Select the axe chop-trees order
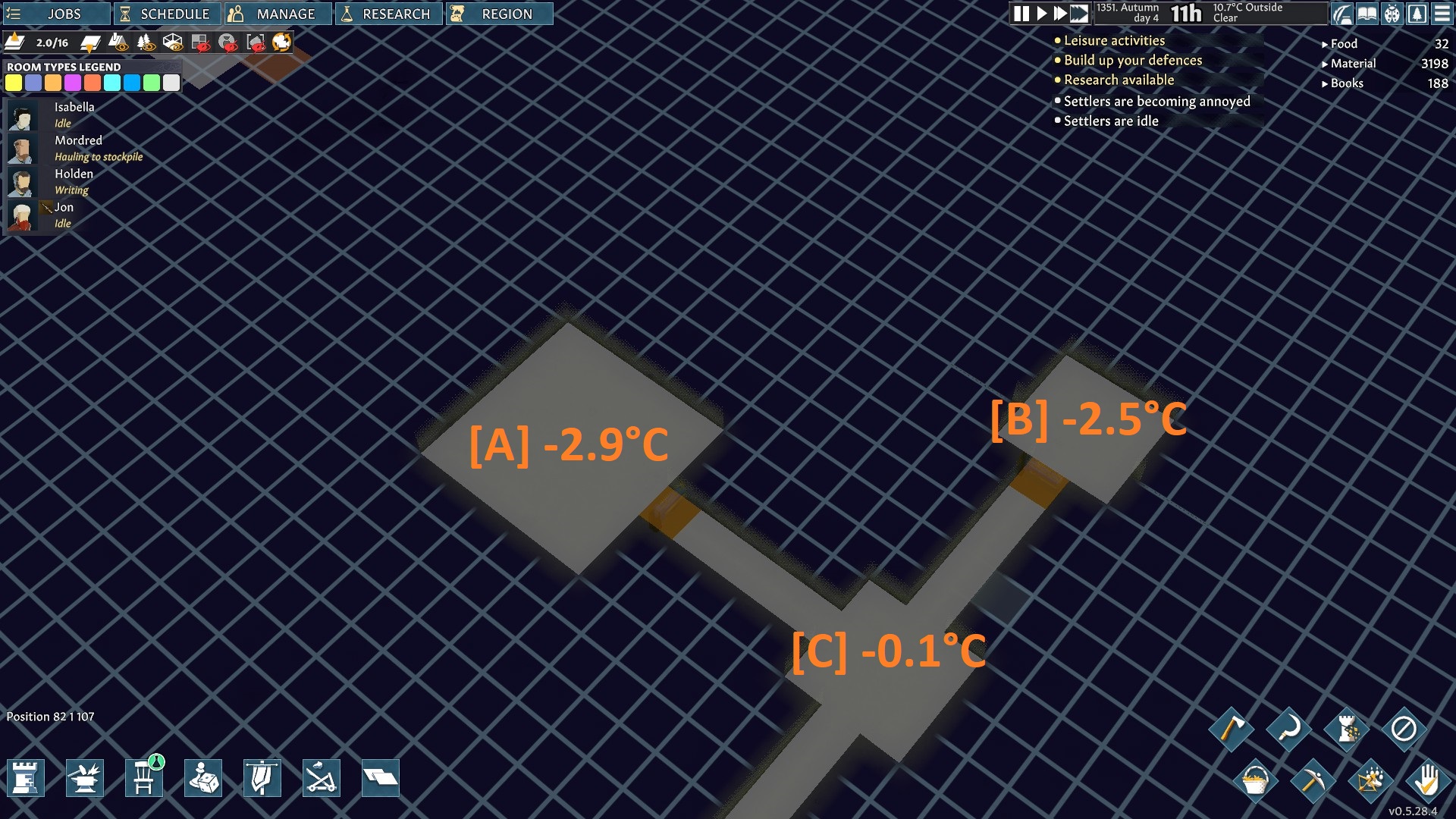 (x=1232, y=729)
